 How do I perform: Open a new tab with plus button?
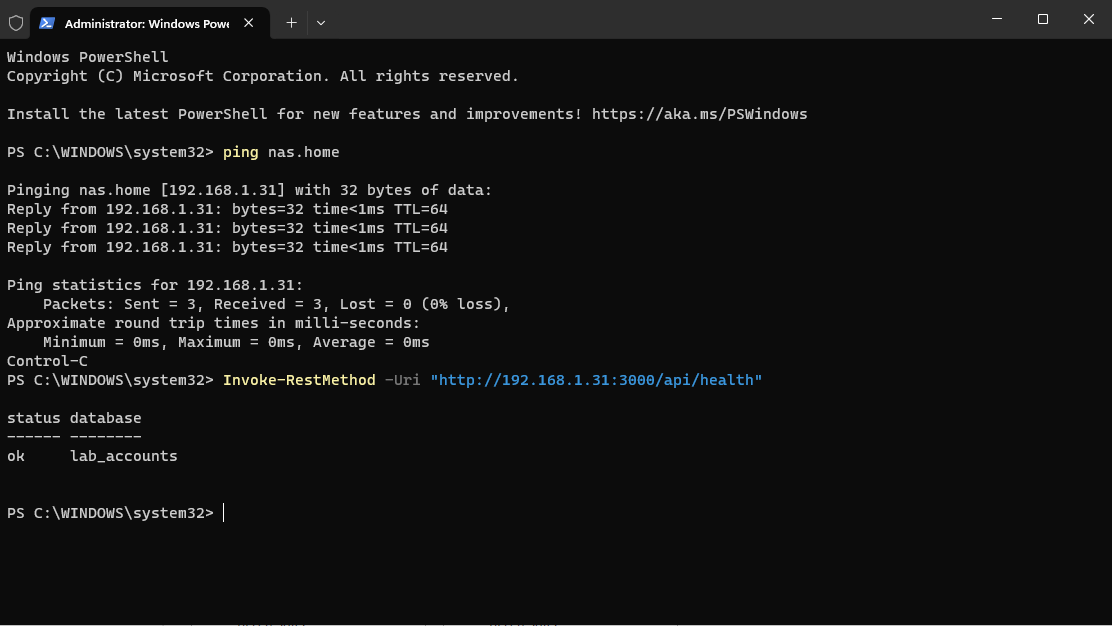click(x=291, y=23)
